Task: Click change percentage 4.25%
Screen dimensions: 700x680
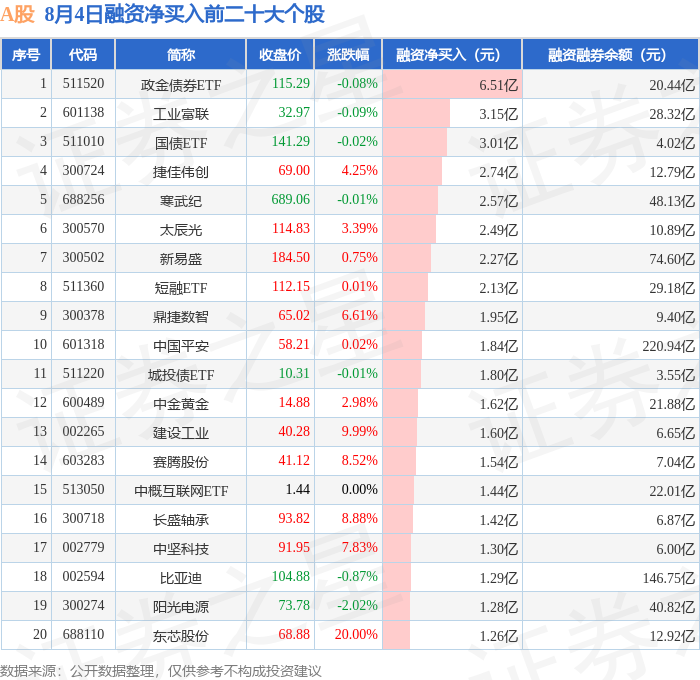Action: [359, 171]
